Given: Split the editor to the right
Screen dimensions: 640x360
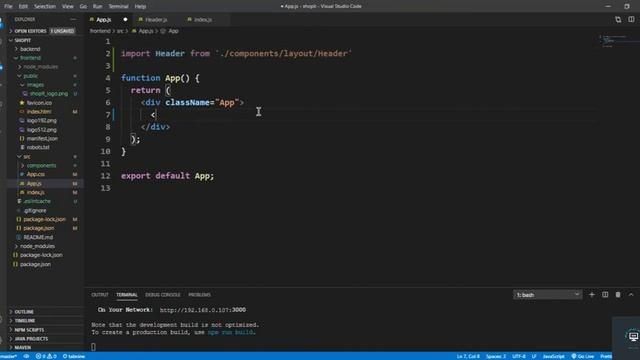Looking at the screenshot, I should (x=631, y=20).
